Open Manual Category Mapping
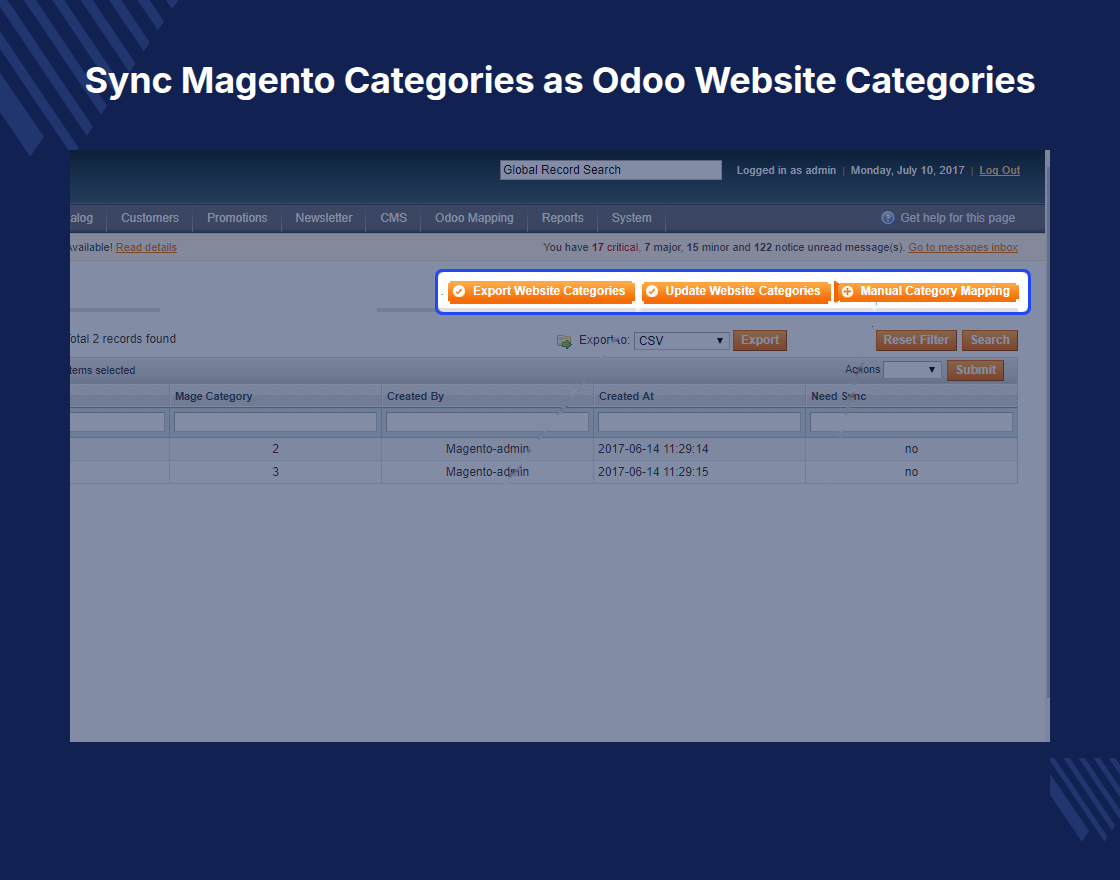This screenshot has width=1120, height=880. click(926, 291)
